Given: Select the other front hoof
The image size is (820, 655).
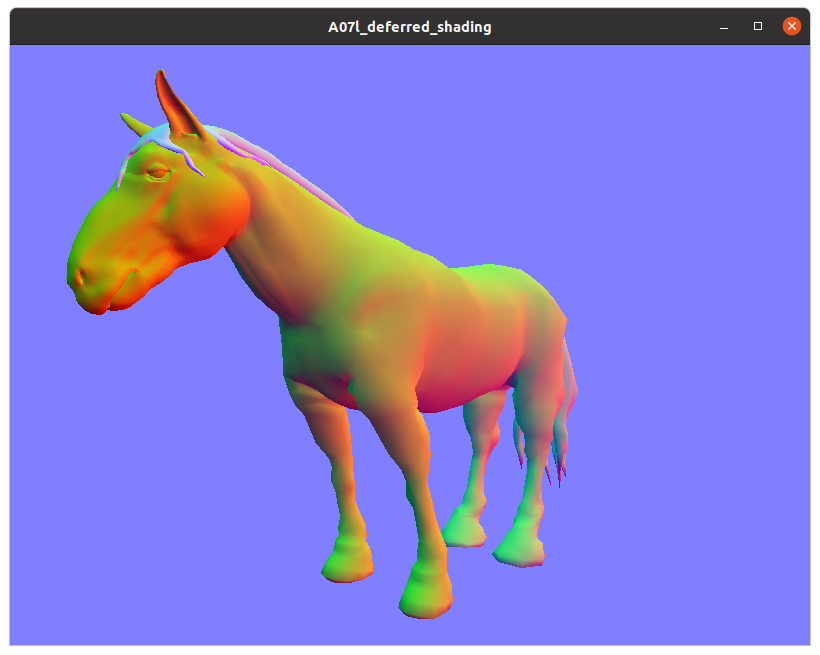Looking at the screenshot, I should click(347, 565).
